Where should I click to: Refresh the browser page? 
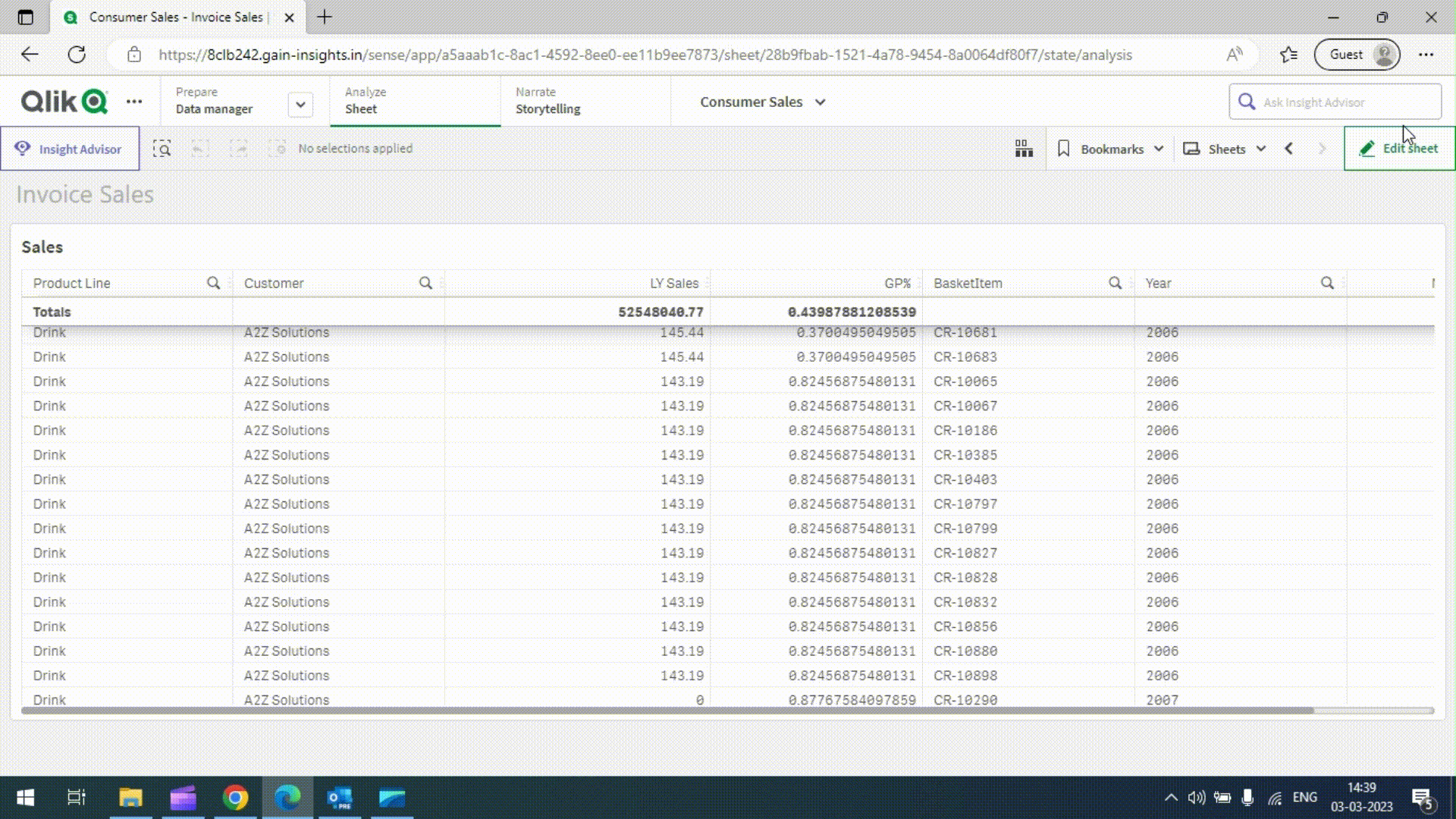pos(77,55)
